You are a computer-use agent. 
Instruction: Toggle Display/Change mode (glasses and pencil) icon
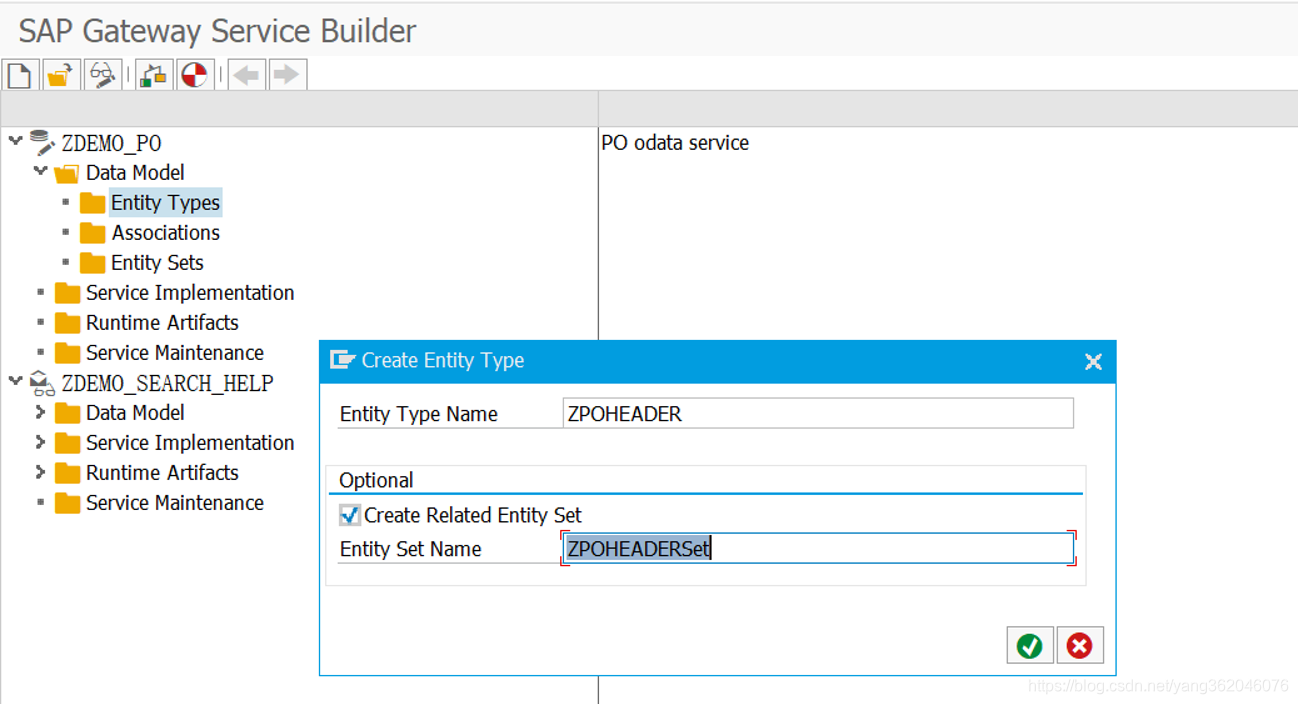click(103, 75)
